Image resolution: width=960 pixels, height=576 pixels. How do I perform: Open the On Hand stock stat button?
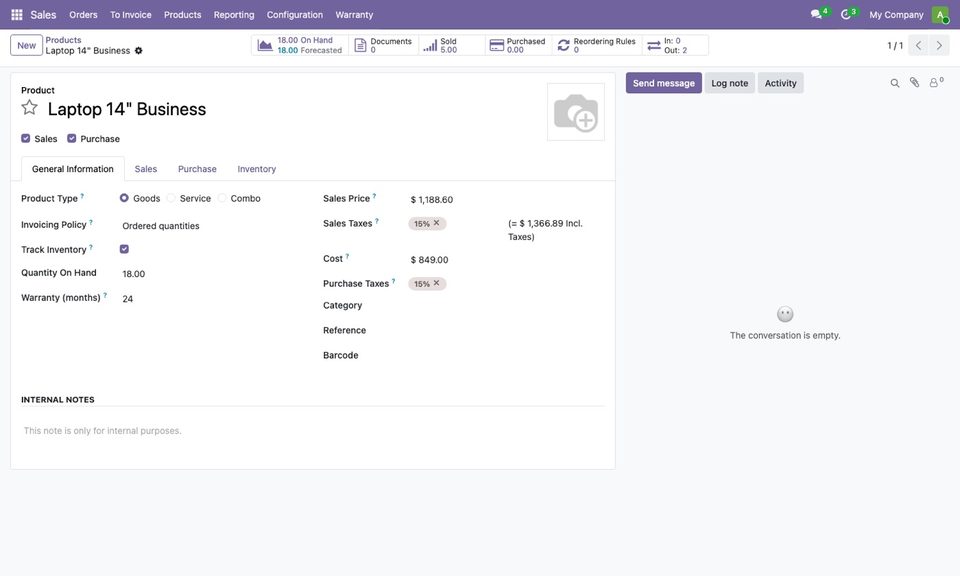(x=300, y=45)
